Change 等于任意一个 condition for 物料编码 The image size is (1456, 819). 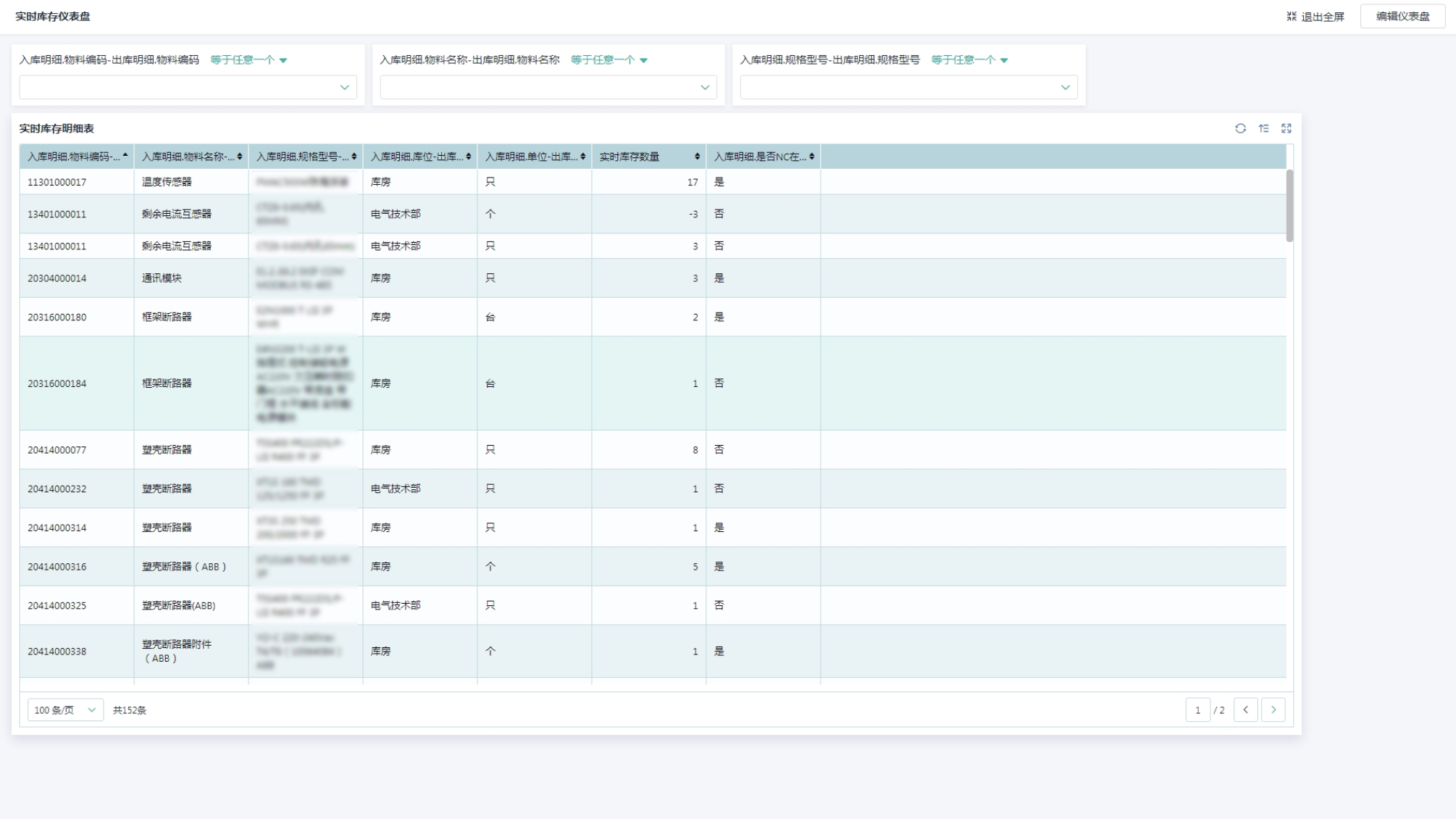248,60
